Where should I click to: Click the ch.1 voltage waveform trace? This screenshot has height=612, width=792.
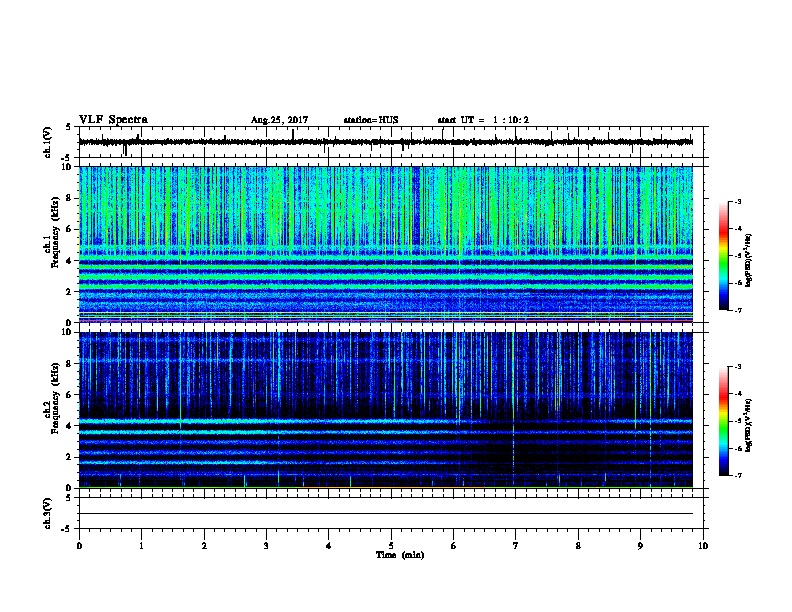(386, 142)
